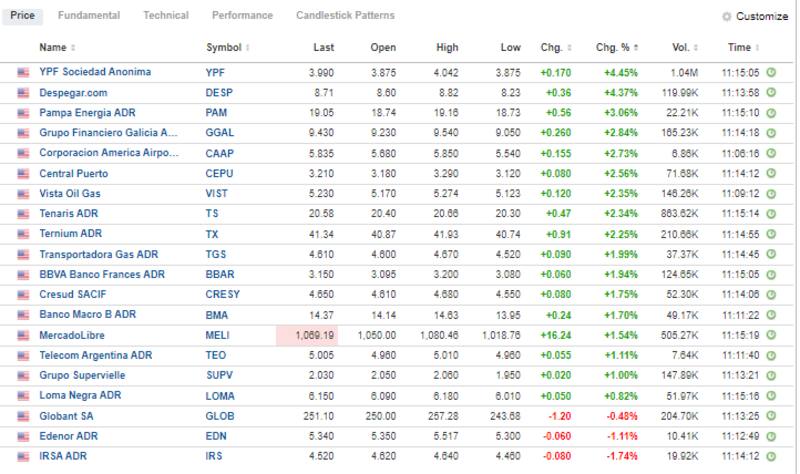Click the US flag icon beside MercadoLibre
This screenshot has height=474, width=800.
pos(23,336)
